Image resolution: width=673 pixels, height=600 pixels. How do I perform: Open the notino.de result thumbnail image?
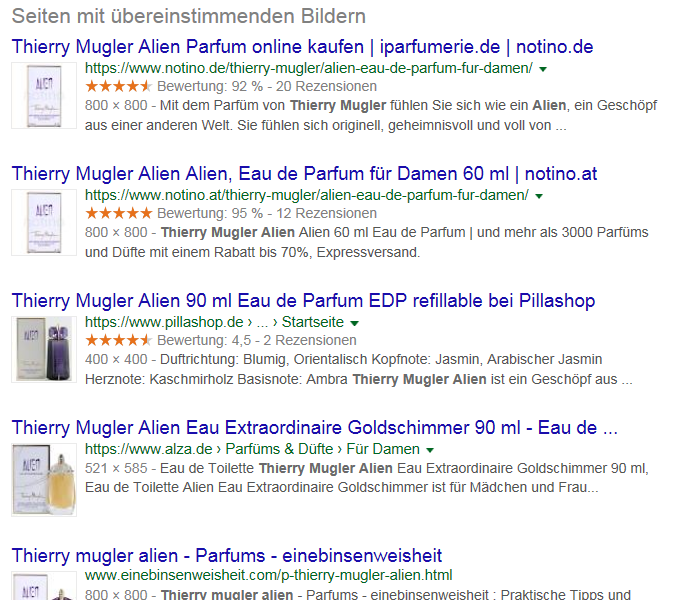coord(44,95)
